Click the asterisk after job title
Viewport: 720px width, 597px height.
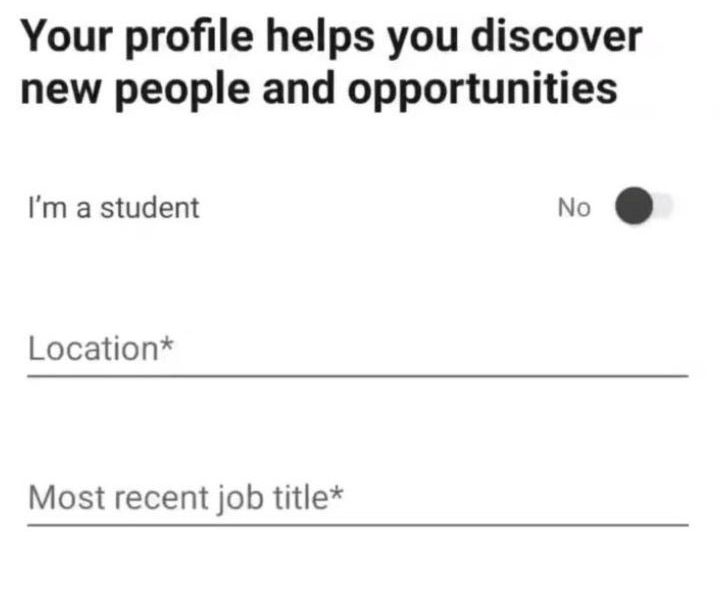337,492
